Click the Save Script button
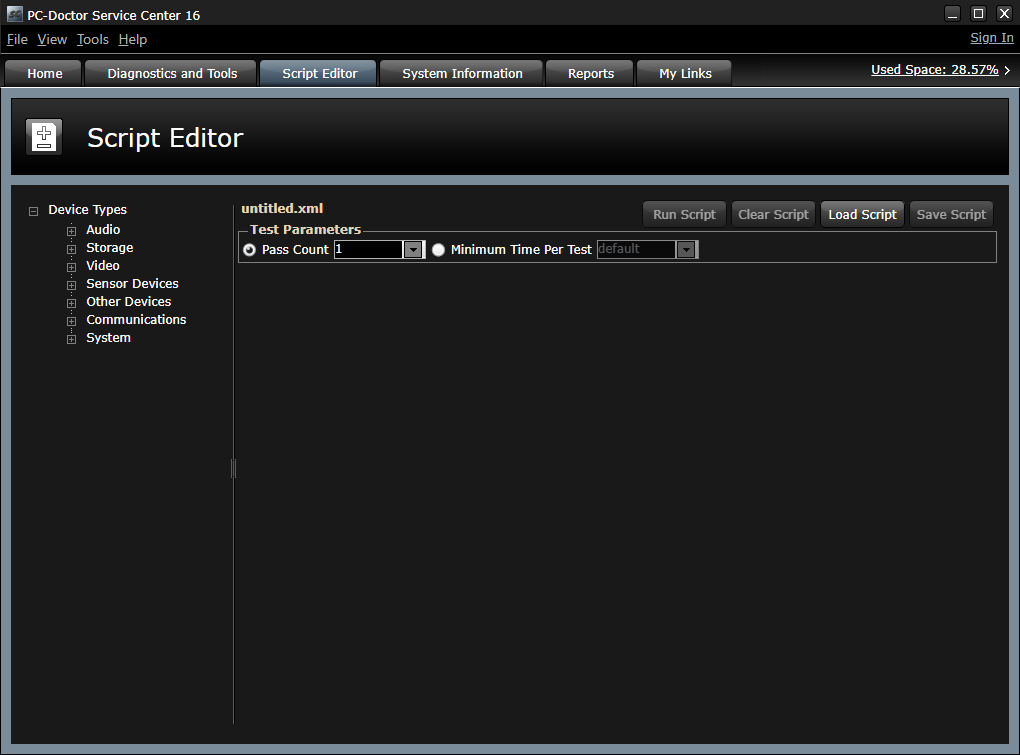1020x755 pixels. [x=951, y=215]
